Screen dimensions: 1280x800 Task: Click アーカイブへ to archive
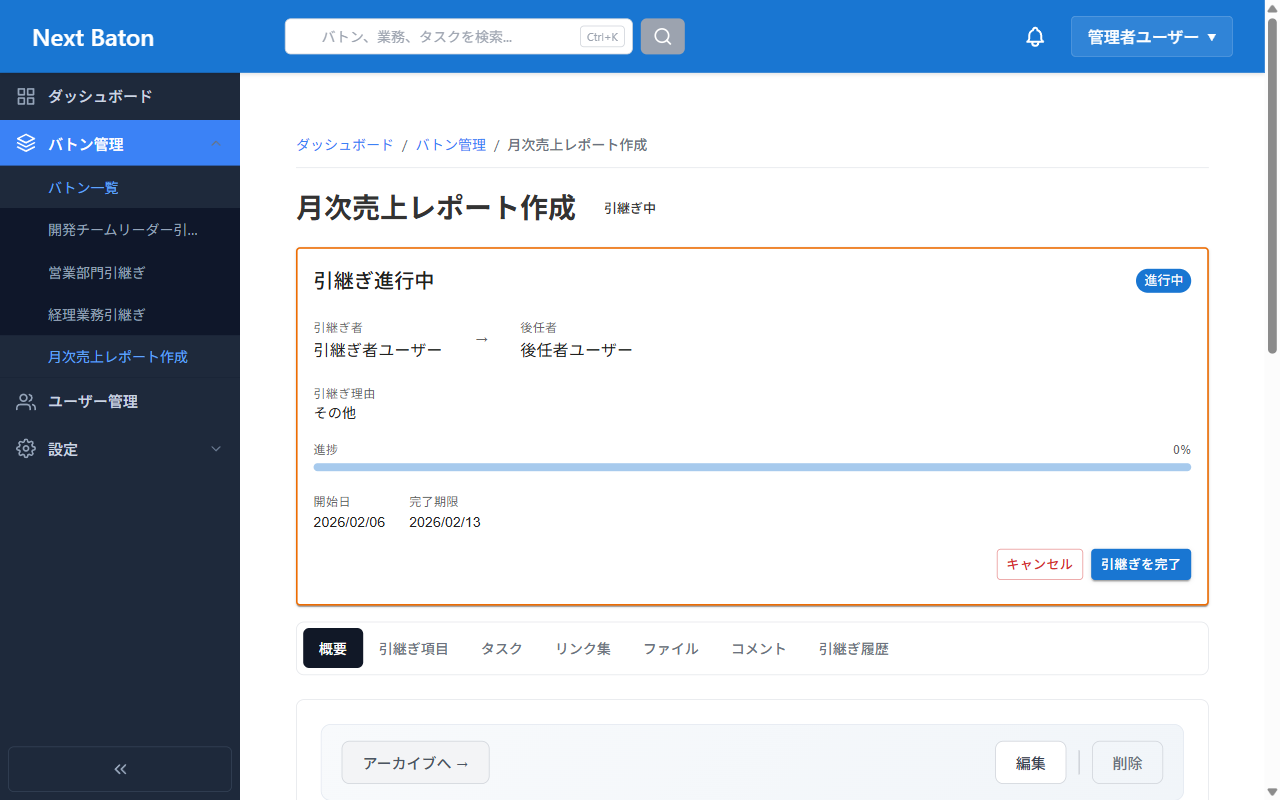[x=415, y=761]
